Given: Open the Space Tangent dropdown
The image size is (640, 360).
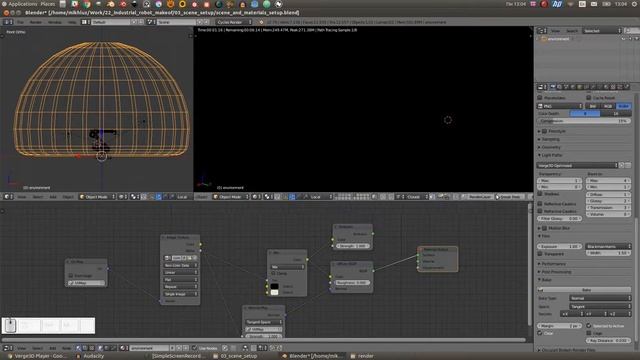Looking at the screenshot, I should click(x=600, y=306).
